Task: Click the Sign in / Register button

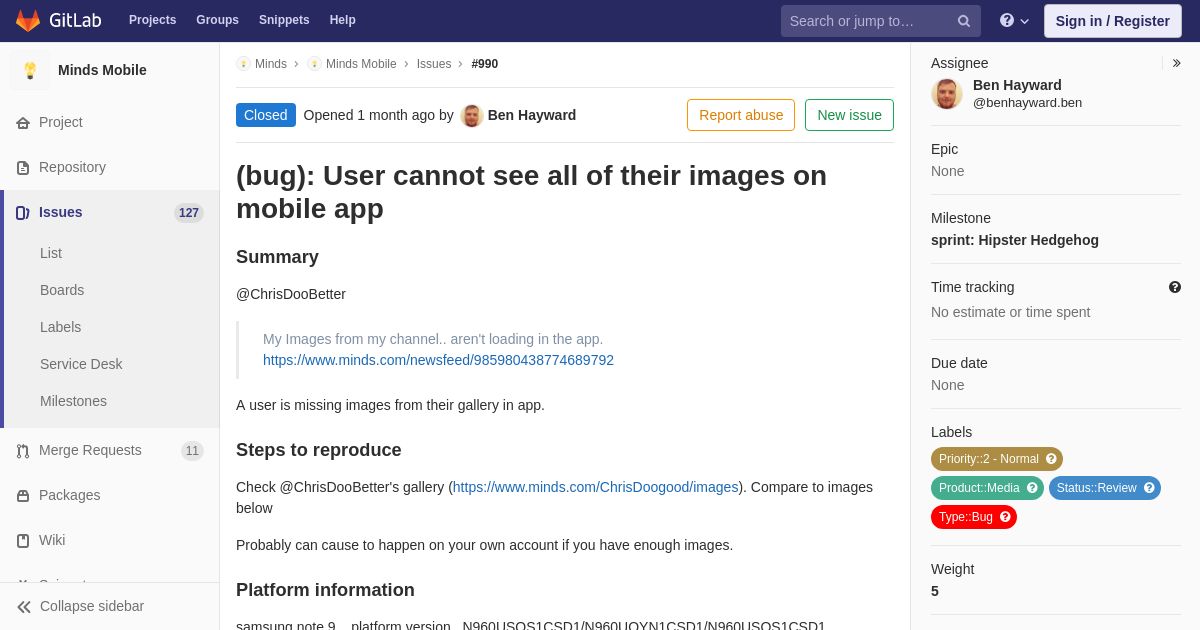Action: (1112, 21)
